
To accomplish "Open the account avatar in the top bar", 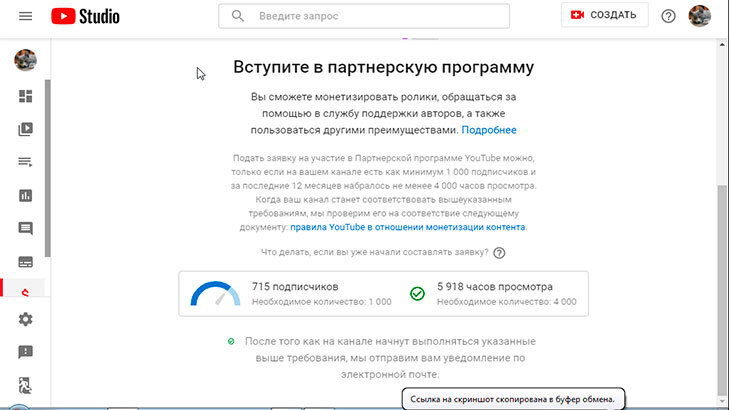I will point(699,16).
